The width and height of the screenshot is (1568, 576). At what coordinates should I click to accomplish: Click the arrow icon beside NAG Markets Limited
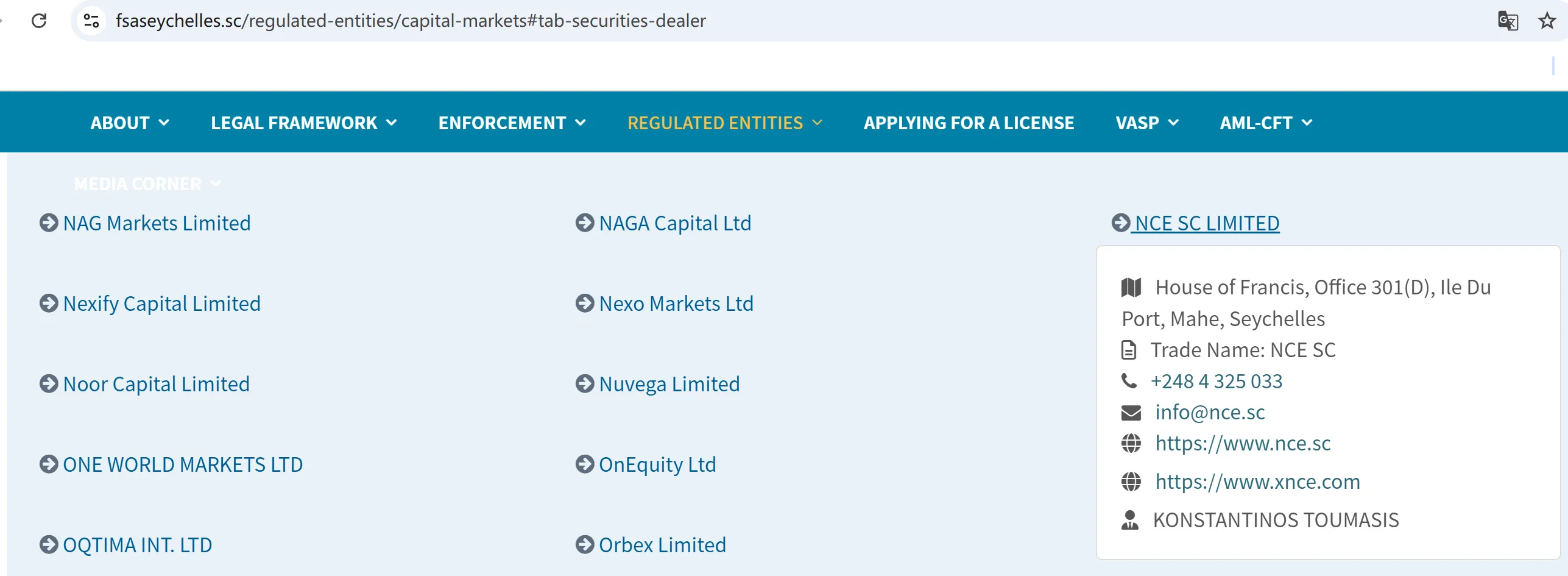point(49,223)
